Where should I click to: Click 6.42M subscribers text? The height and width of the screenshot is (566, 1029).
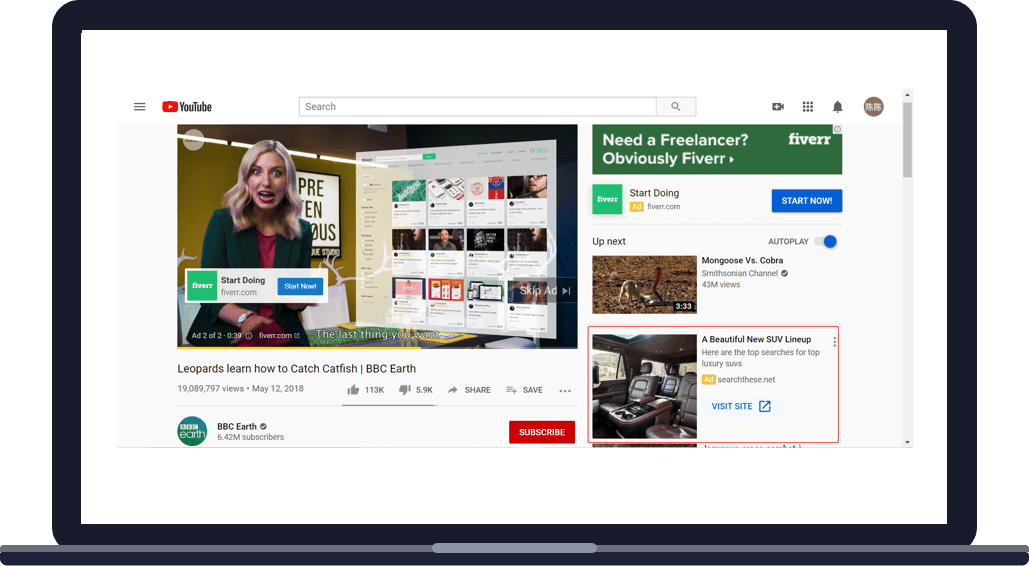point(251,437)
